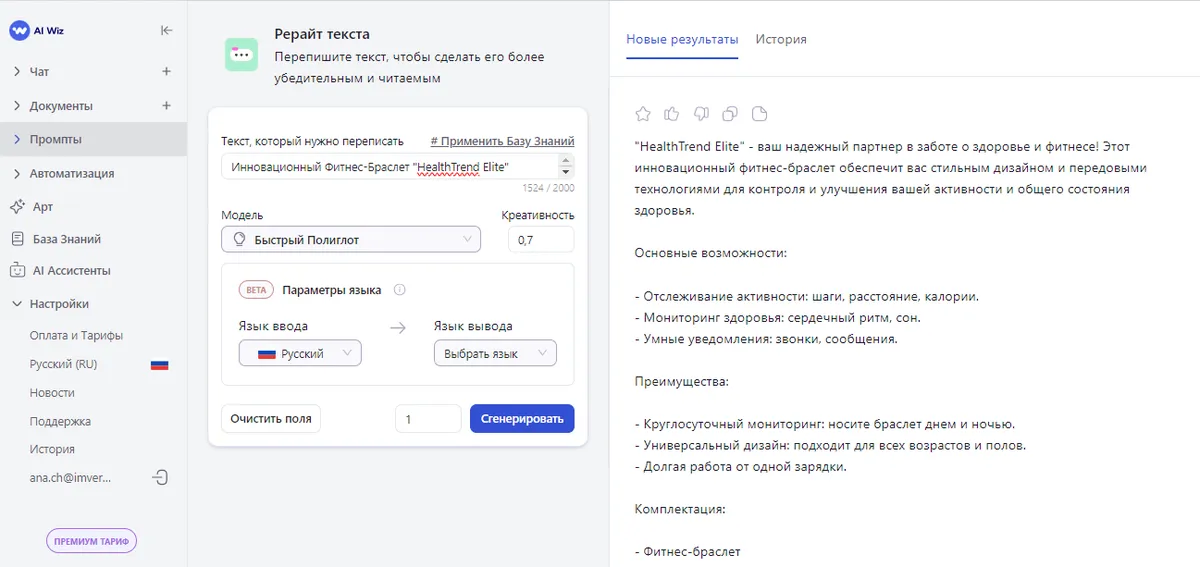Screen dimensions: 1200x567
Task: Click the ПРЕМИУМ ТАРИФ button
Action: click(92, 540)
